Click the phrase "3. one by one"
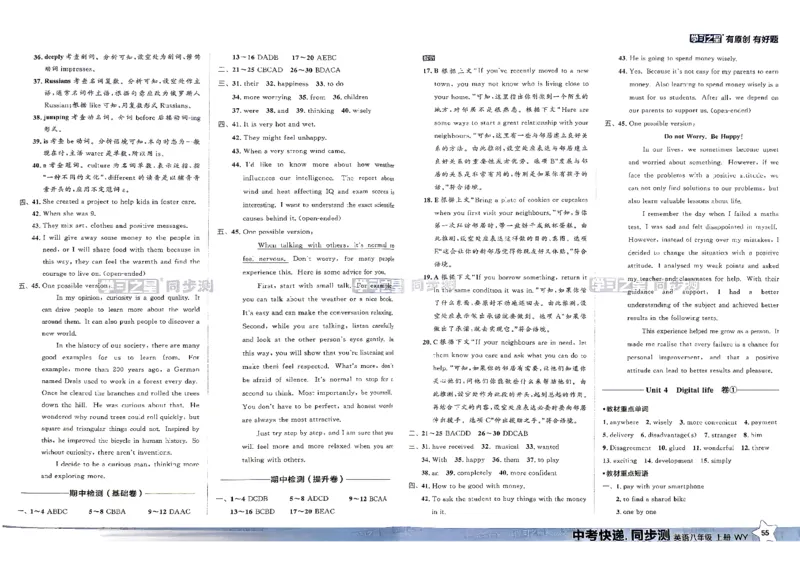800x566 pixels. tap(636, 511)
